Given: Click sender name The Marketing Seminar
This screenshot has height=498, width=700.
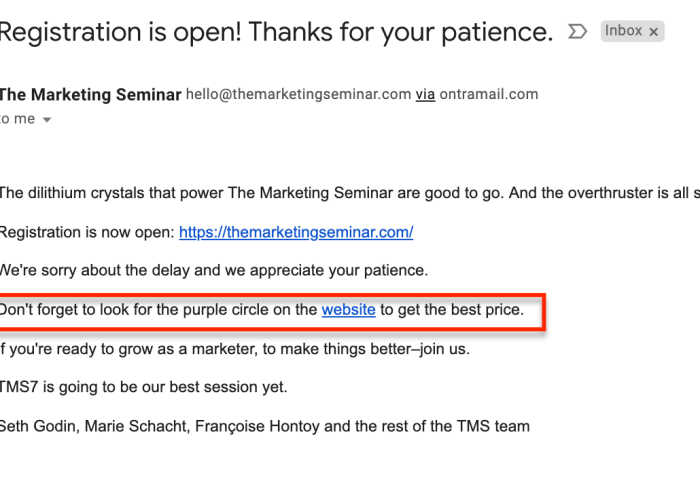Looking at the screenshot, I should [x=90, y=95].
